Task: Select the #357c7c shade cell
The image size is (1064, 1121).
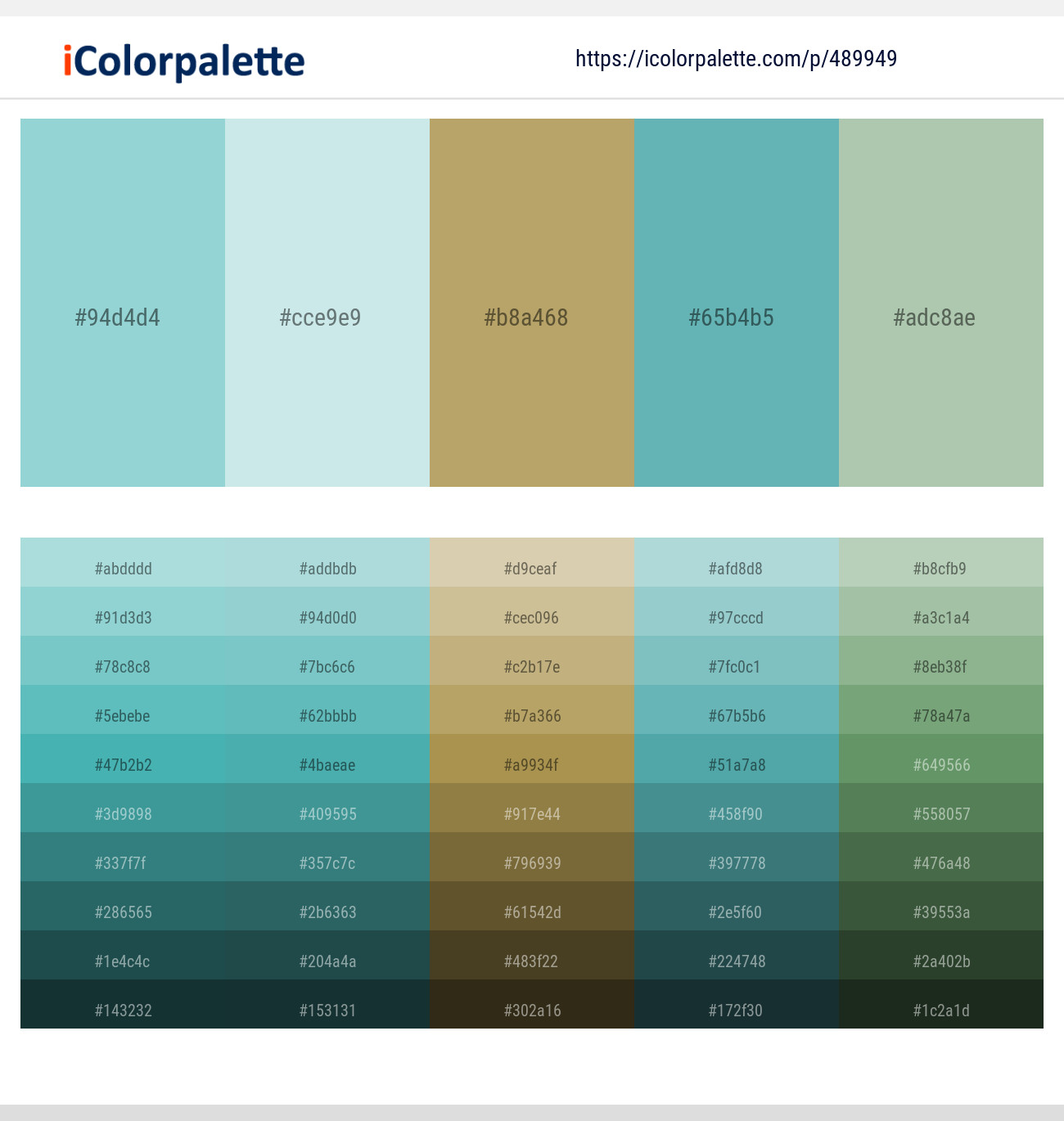Action: pos(327,858)
